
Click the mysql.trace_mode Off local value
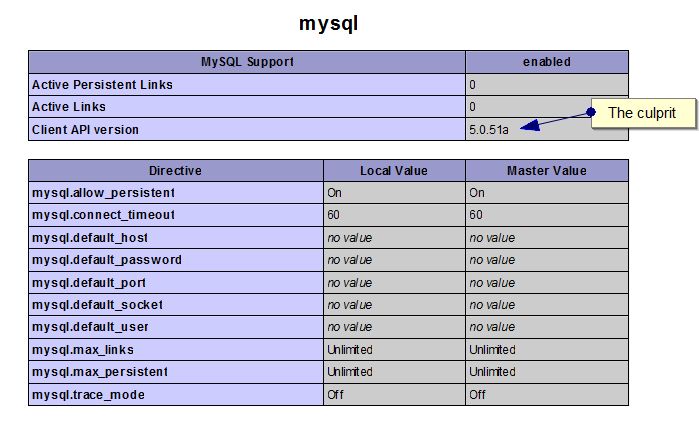(336, 395)
